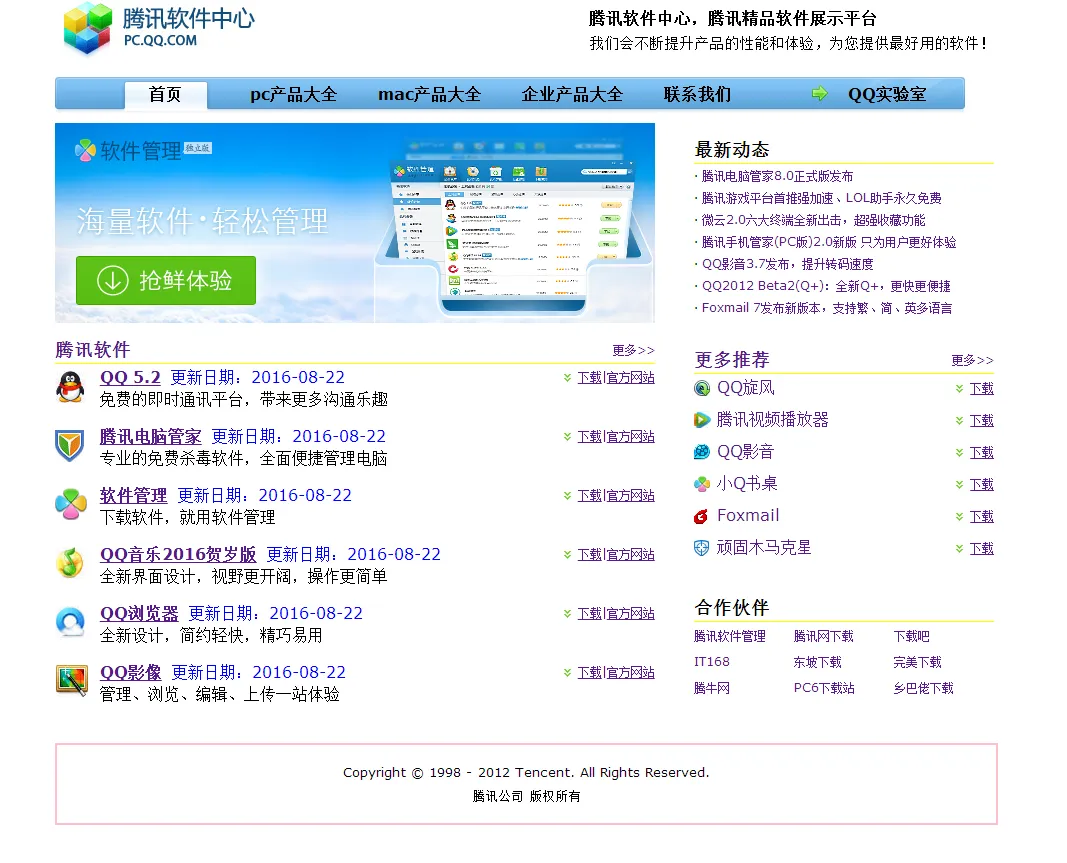This screenshot has height=863, width=1067.
Task: Open partner link 腾讯软件管理
Action: click(x=729, y=636)
